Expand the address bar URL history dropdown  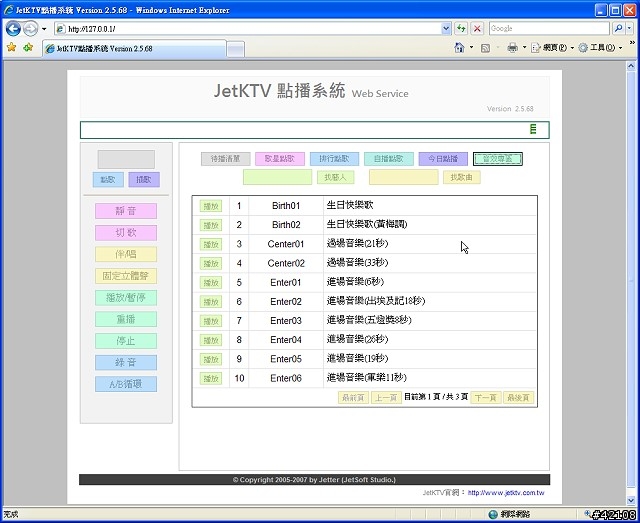point(446,29)
